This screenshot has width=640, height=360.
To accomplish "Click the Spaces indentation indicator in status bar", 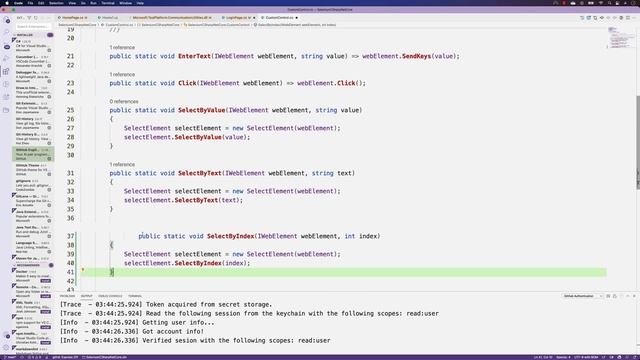I will (x=563, y=357).
